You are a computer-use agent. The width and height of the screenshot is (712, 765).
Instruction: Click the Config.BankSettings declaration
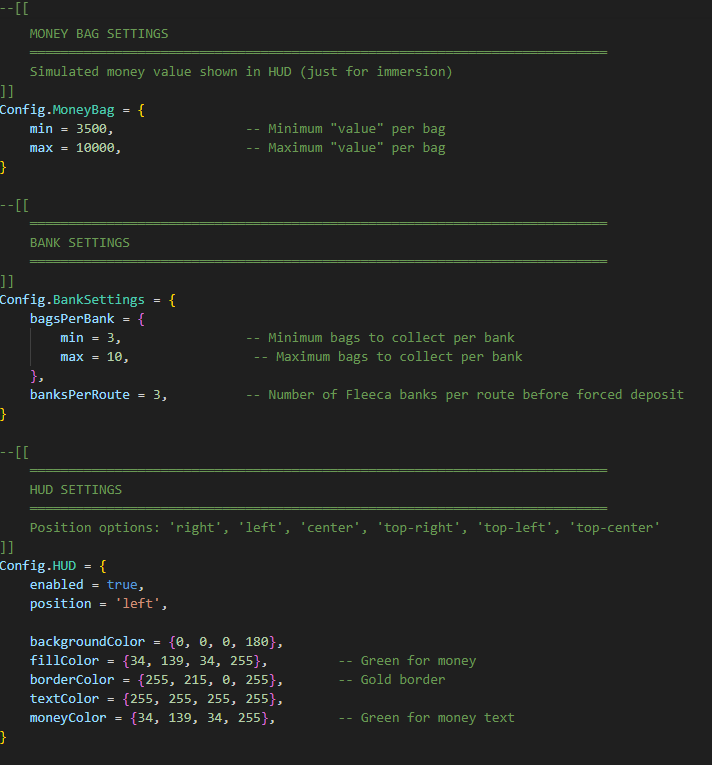coord(72,299)
